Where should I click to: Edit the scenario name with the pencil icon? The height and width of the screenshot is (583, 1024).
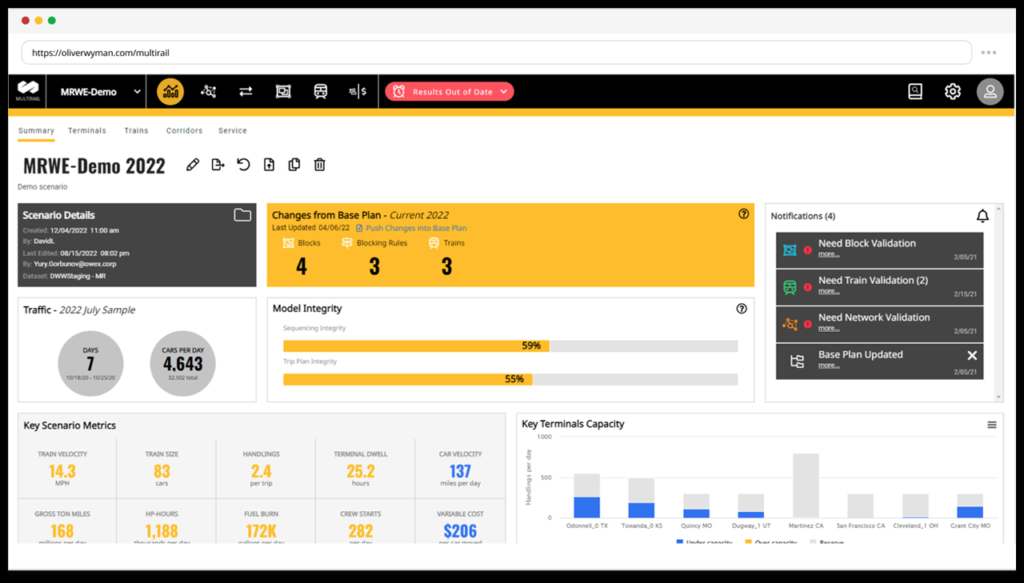point(192,164)
